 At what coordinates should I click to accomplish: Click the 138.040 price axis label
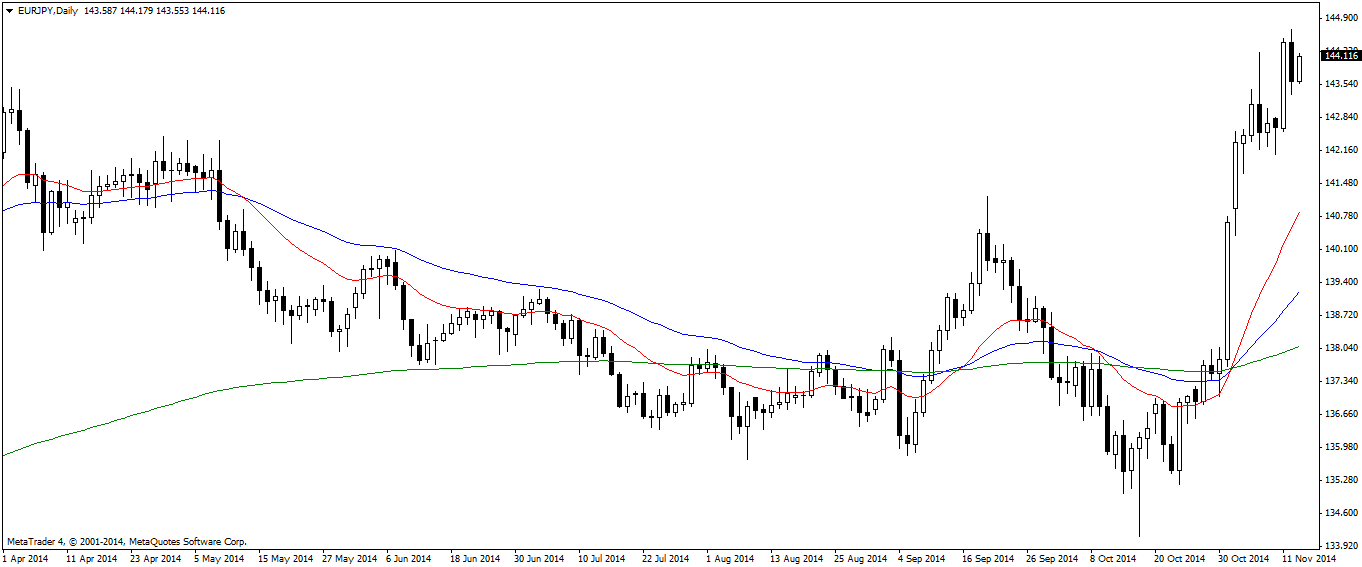tap(1340, 348)
